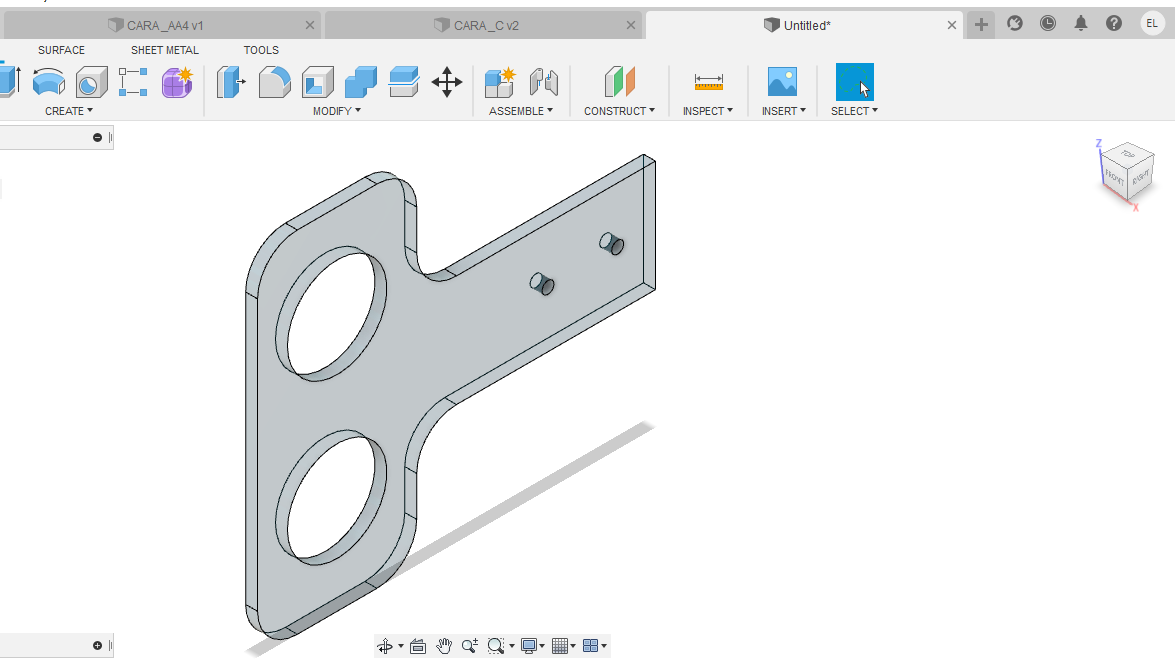Screen dimensions: 1175x659
Task: Switch to the CARA_C v2 document tab
Action: (x=486, y=25)
